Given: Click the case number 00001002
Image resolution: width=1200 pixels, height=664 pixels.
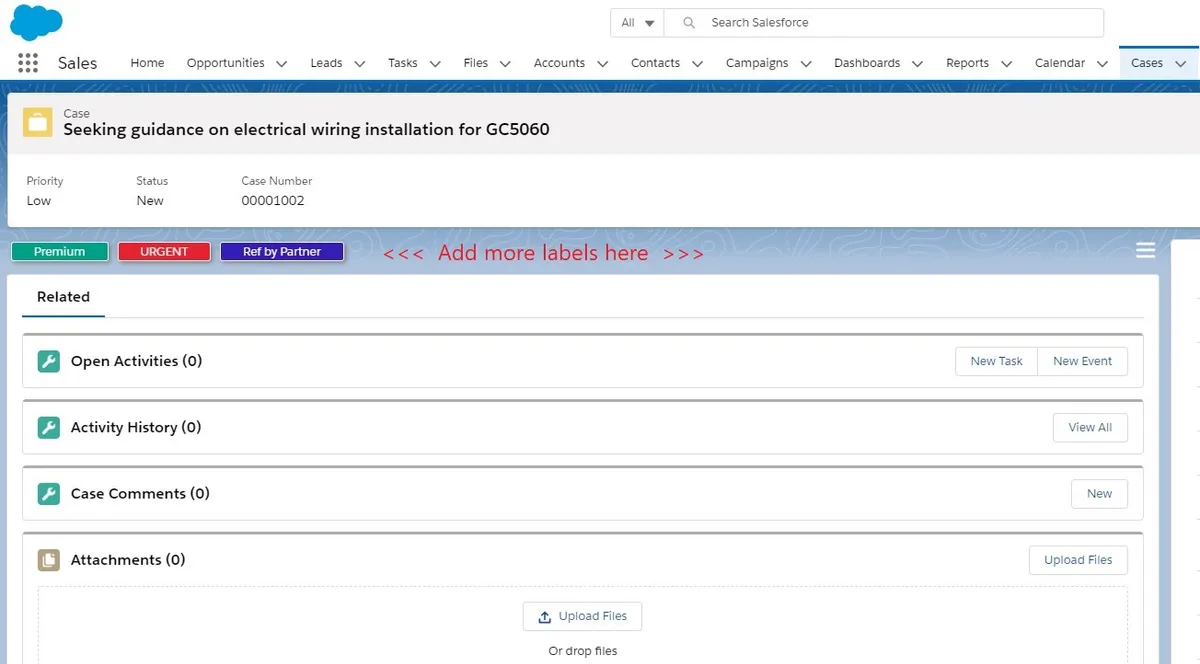Looking at the screenshot, I should click(273, 200).
